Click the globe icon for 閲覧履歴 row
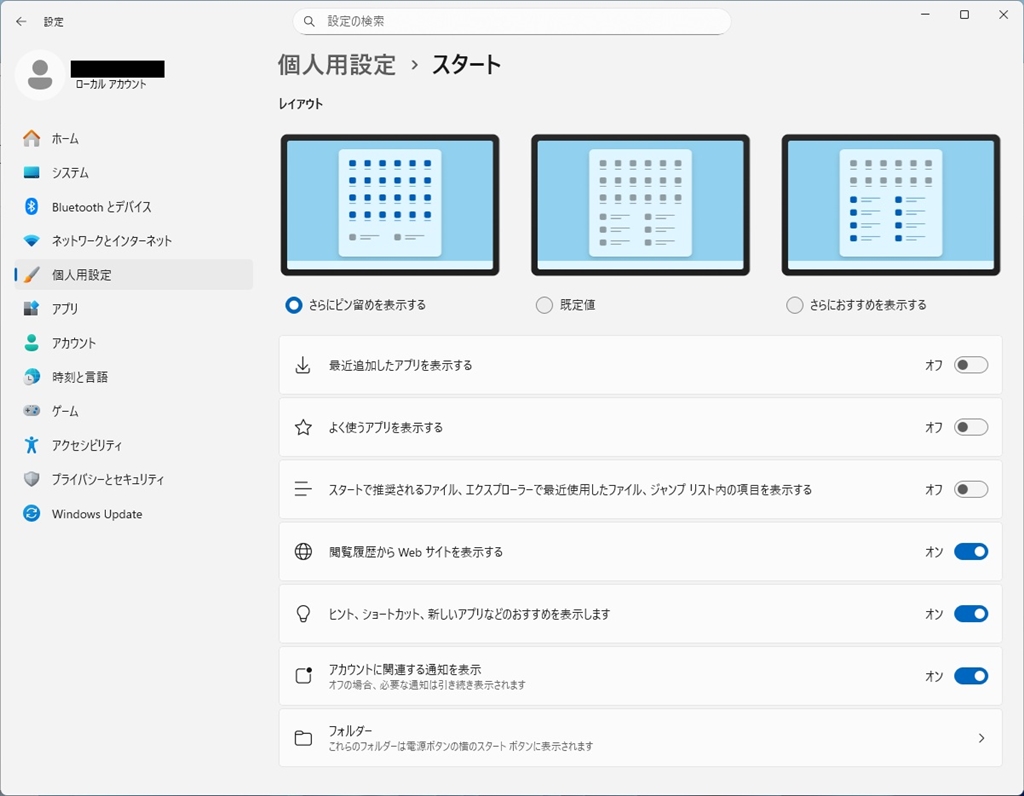 point(303,552)
